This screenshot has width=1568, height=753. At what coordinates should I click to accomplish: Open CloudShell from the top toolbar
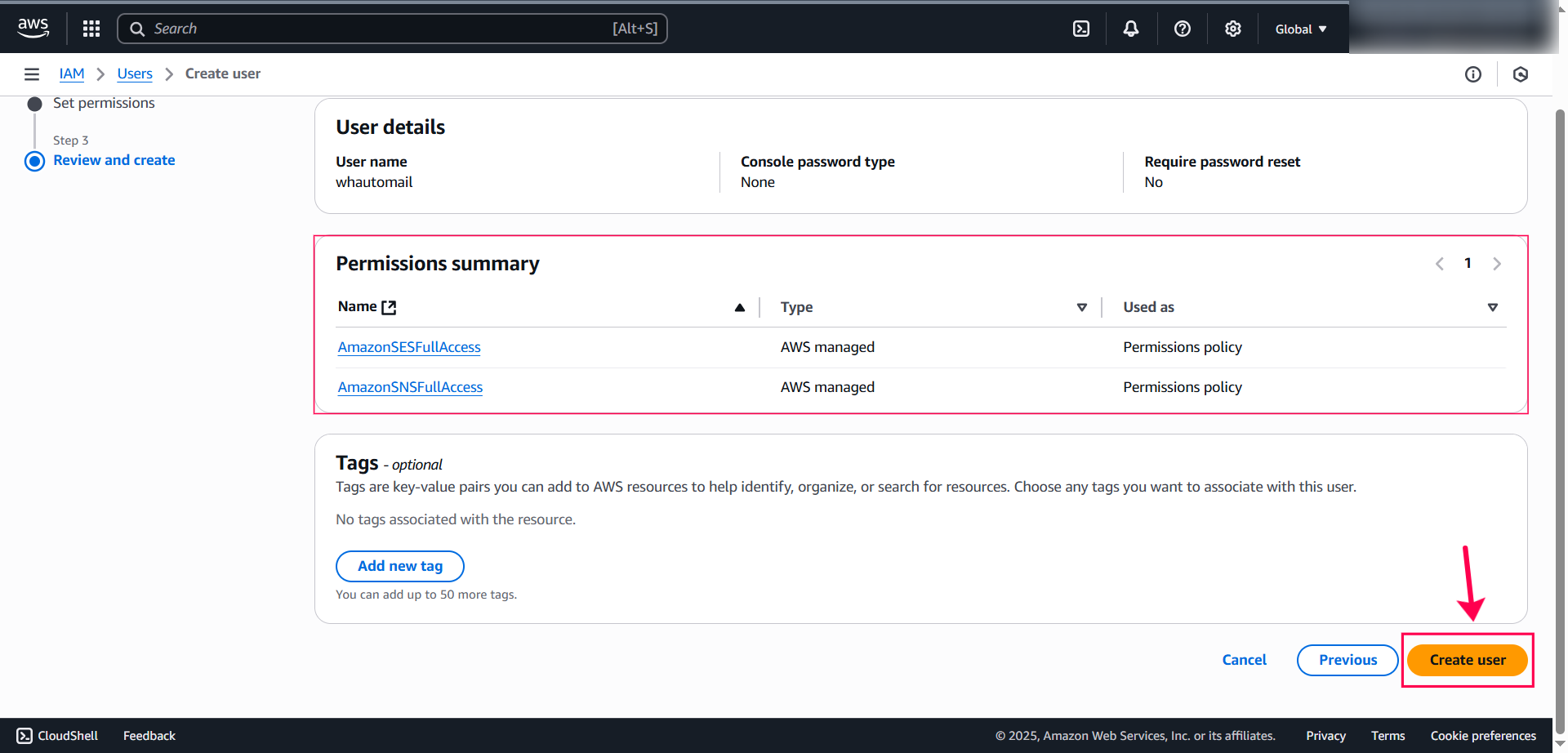coord(1080,28)
